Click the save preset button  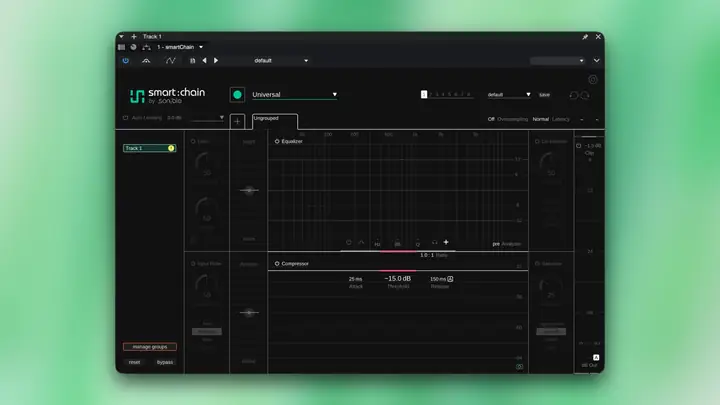pos(545,95)
